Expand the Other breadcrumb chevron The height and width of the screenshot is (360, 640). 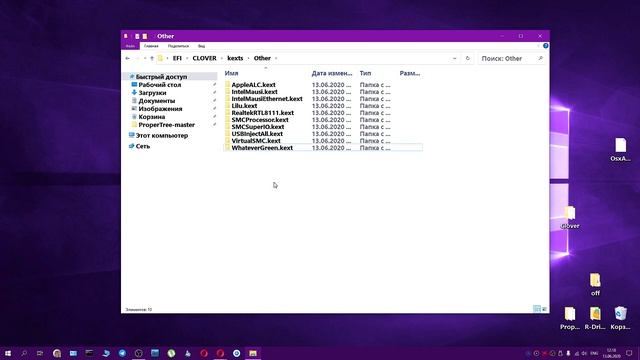276,58
